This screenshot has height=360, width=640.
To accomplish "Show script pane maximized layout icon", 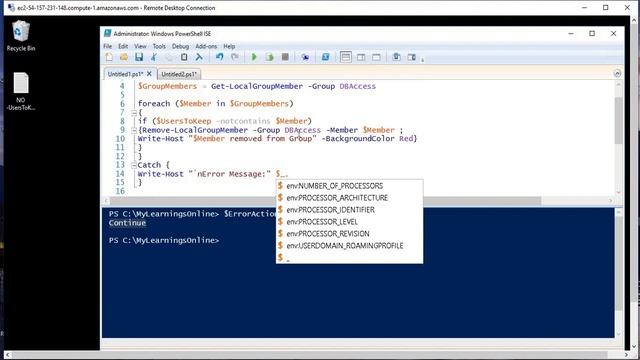I will 376,57.
